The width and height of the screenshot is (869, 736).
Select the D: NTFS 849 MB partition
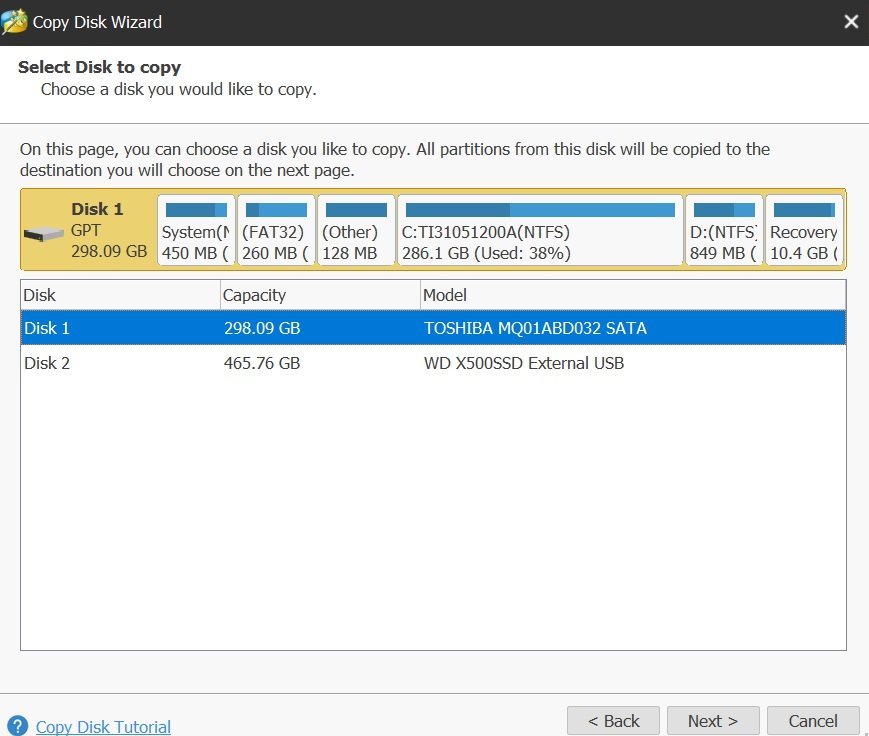click(724, 230)
